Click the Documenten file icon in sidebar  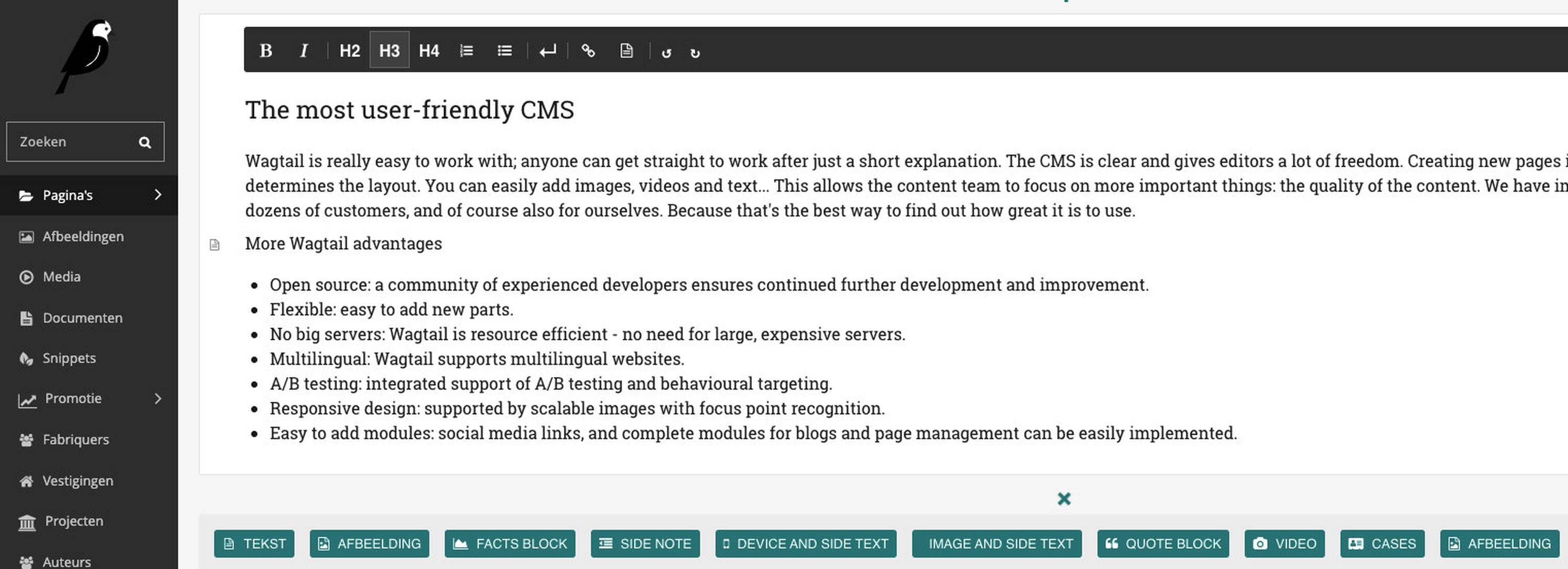click(x=26, y=318)
